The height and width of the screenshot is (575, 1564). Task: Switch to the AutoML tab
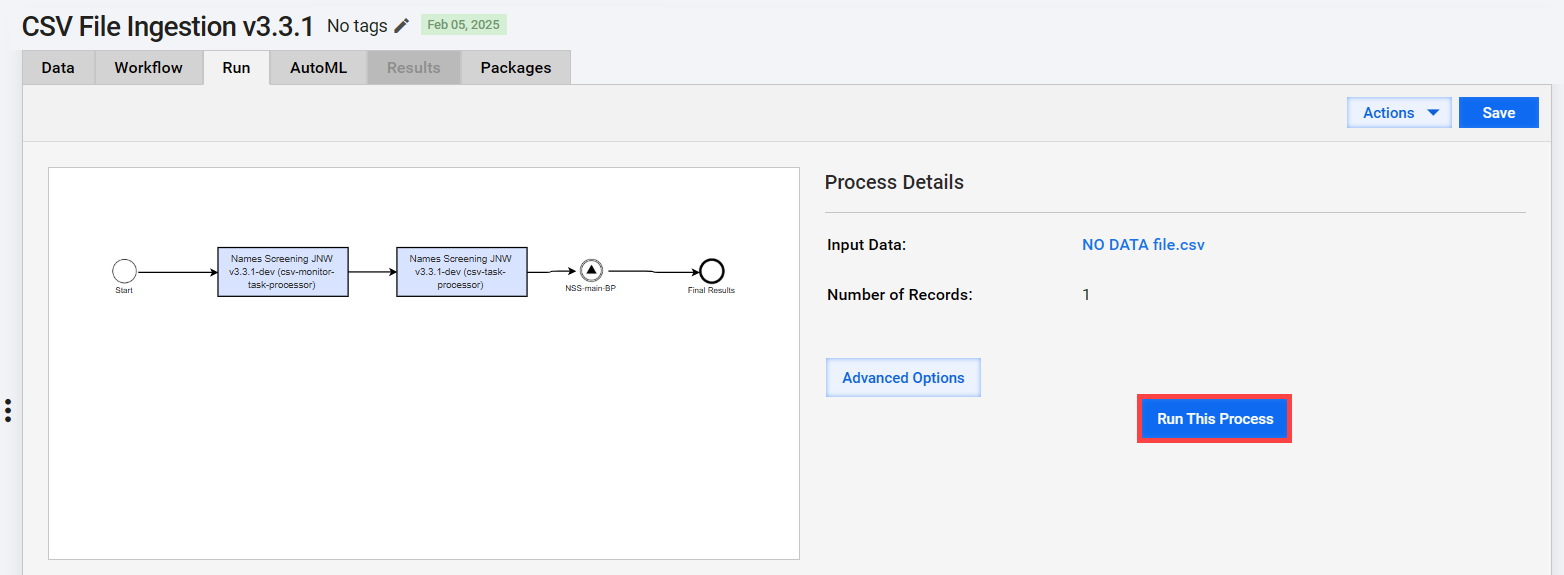[318, 68]
